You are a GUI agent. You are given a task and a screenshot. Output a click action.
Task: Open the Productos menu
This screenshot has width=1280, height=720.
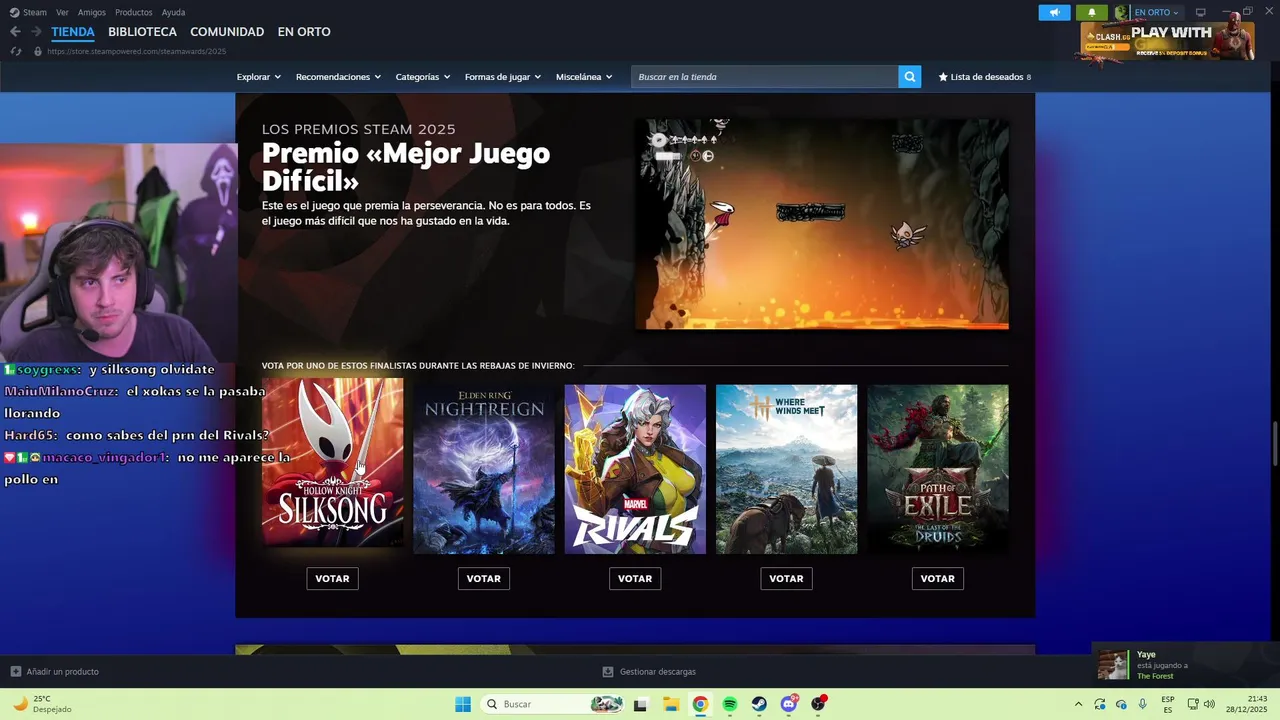tap(134, 12)
